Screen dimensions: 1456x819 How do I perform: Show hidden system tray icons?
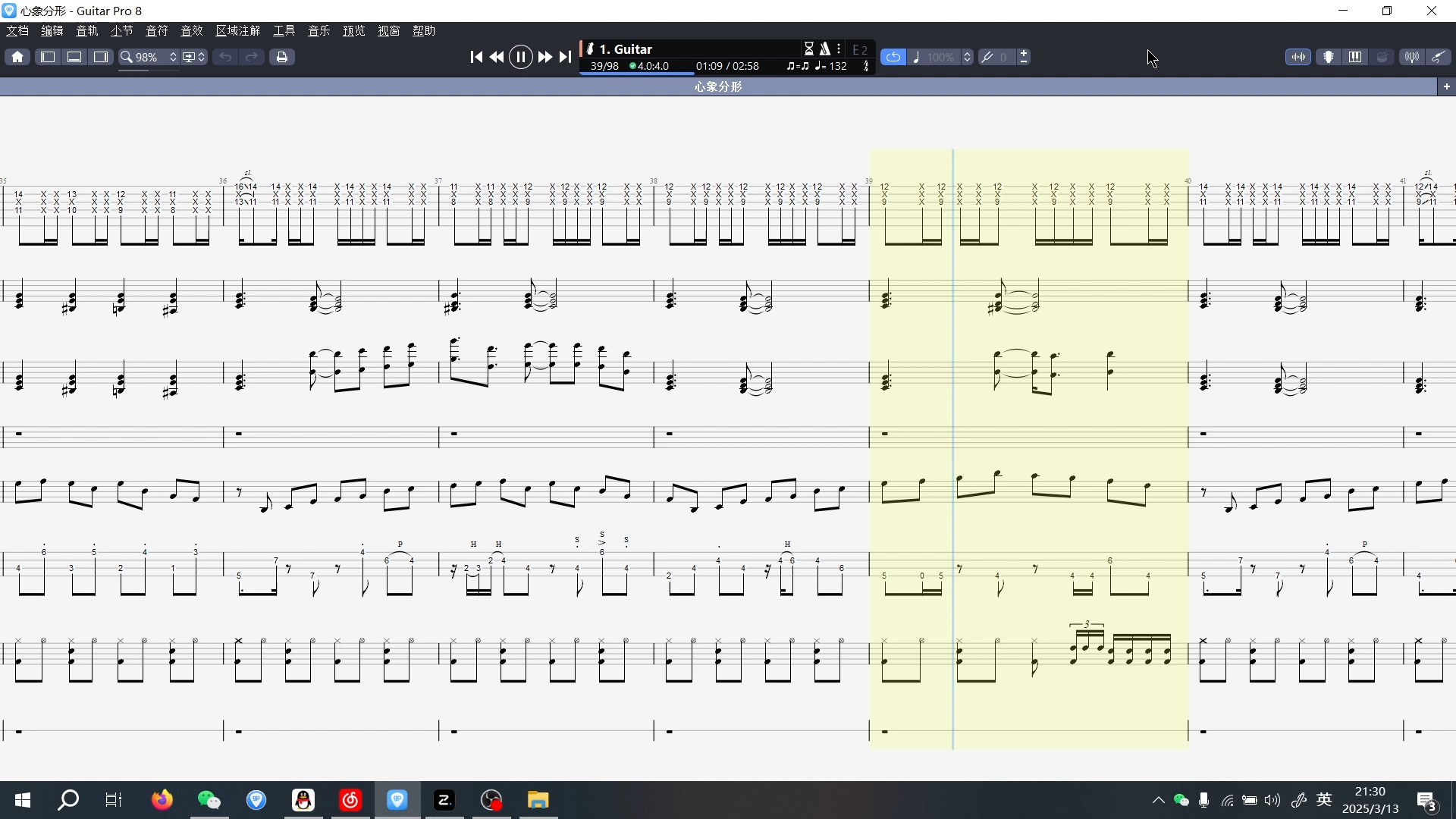point(1158,800)
